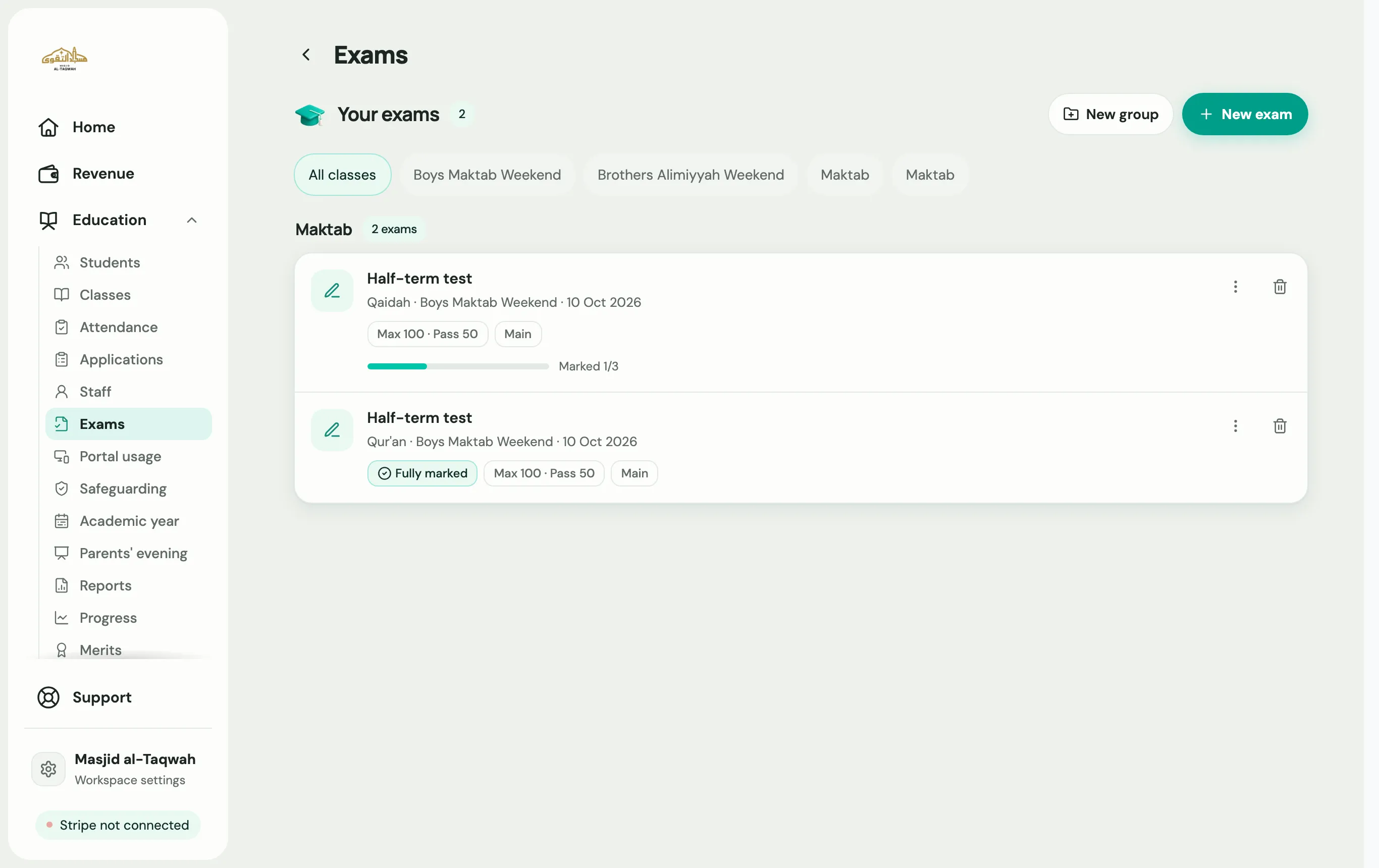
Task: Click the pencil icon of Qur'an Half-term test
Action: (332, 430)
